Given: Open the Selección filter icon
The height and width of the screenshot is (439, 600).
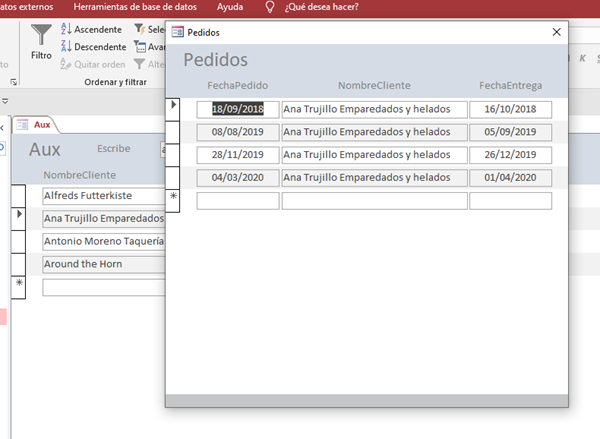Looking at the screenshot, I should coord(139,29).
